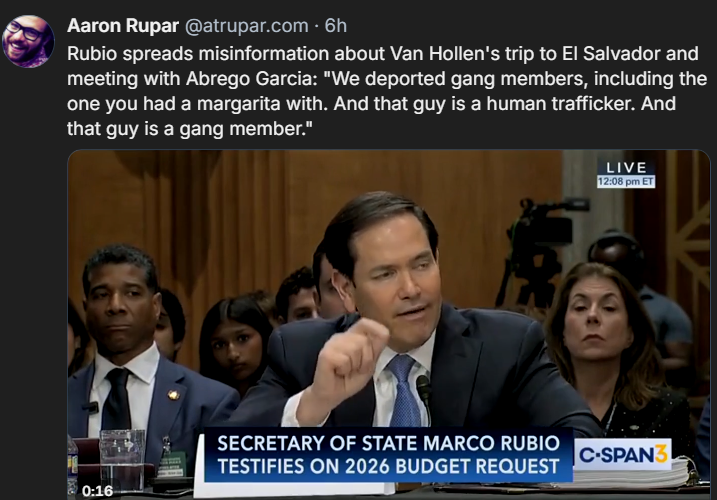Click the blue patterned tie of speaker
Screen dimensions: 717x500
click(x=403, y=390)
